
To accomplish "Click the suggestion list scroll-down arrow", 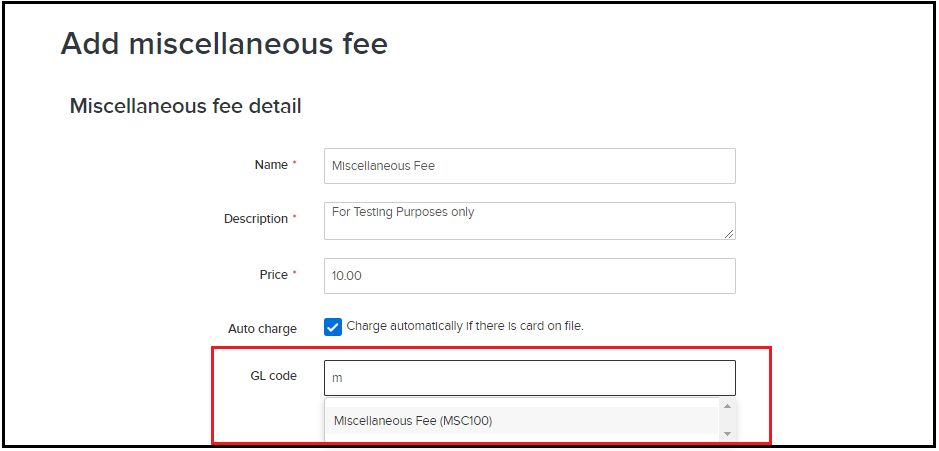I will click(727, 434).
